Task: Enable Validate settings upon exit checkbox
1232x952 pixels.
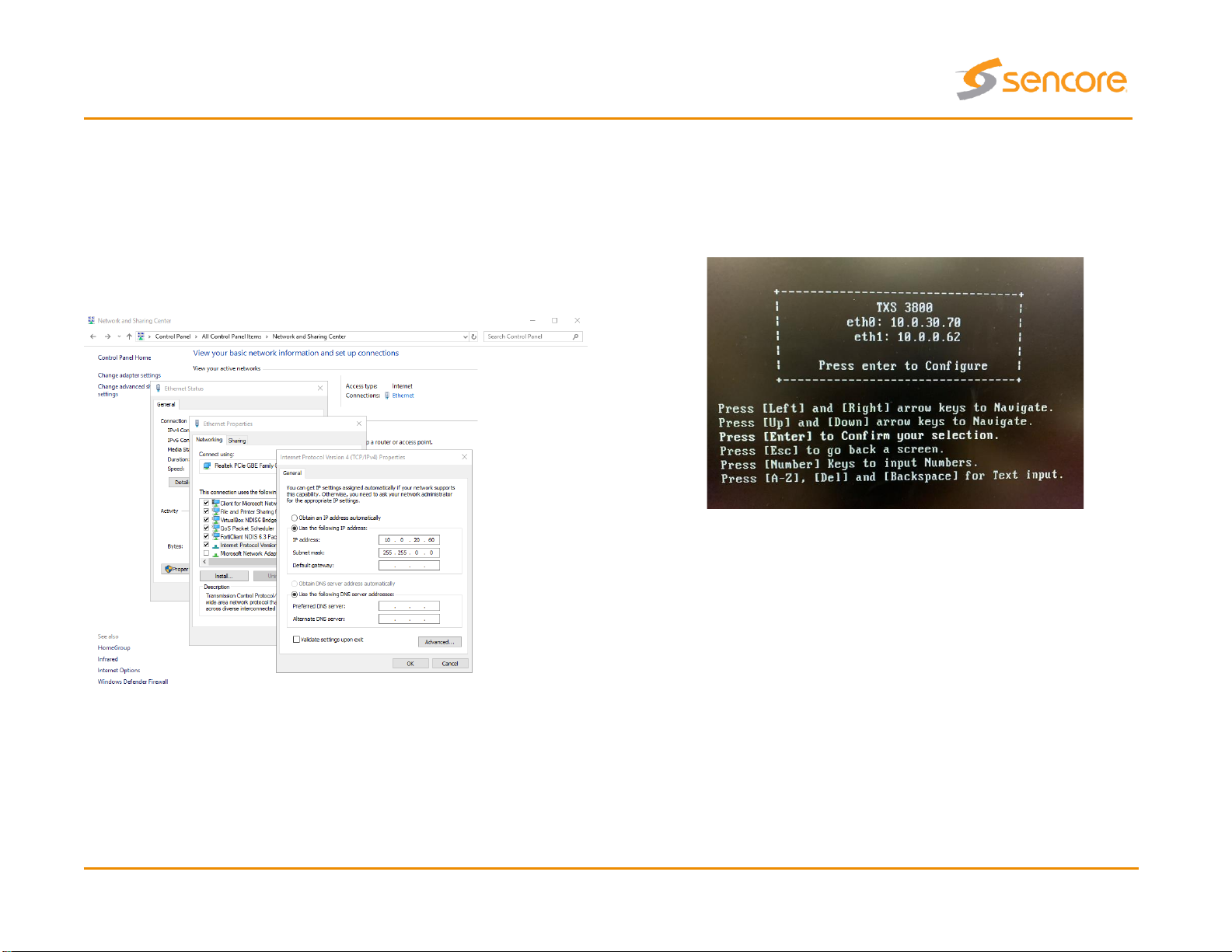Action: (x=296, y=640)
